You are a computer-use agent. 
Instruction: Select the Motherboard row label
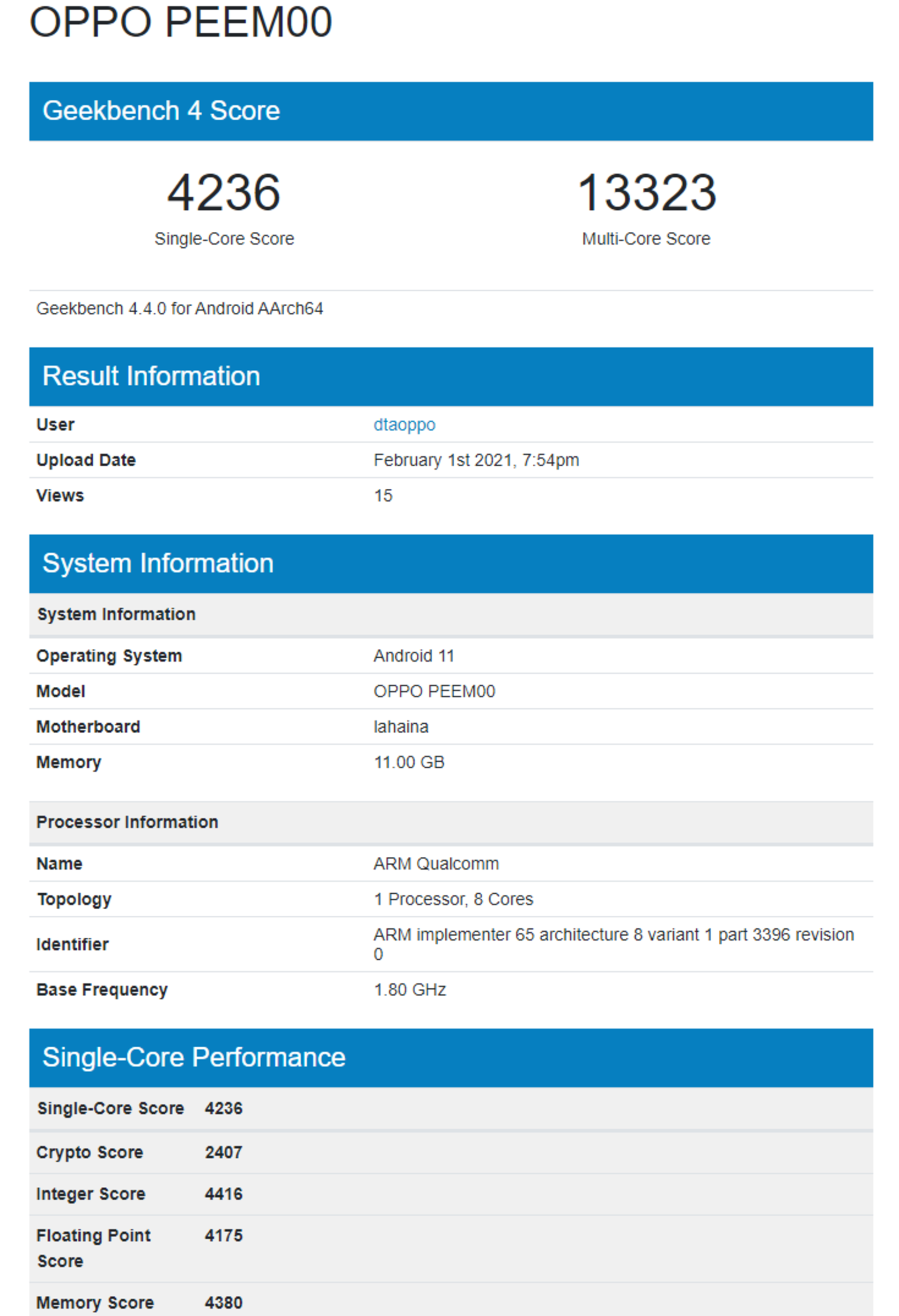point(88,727)
